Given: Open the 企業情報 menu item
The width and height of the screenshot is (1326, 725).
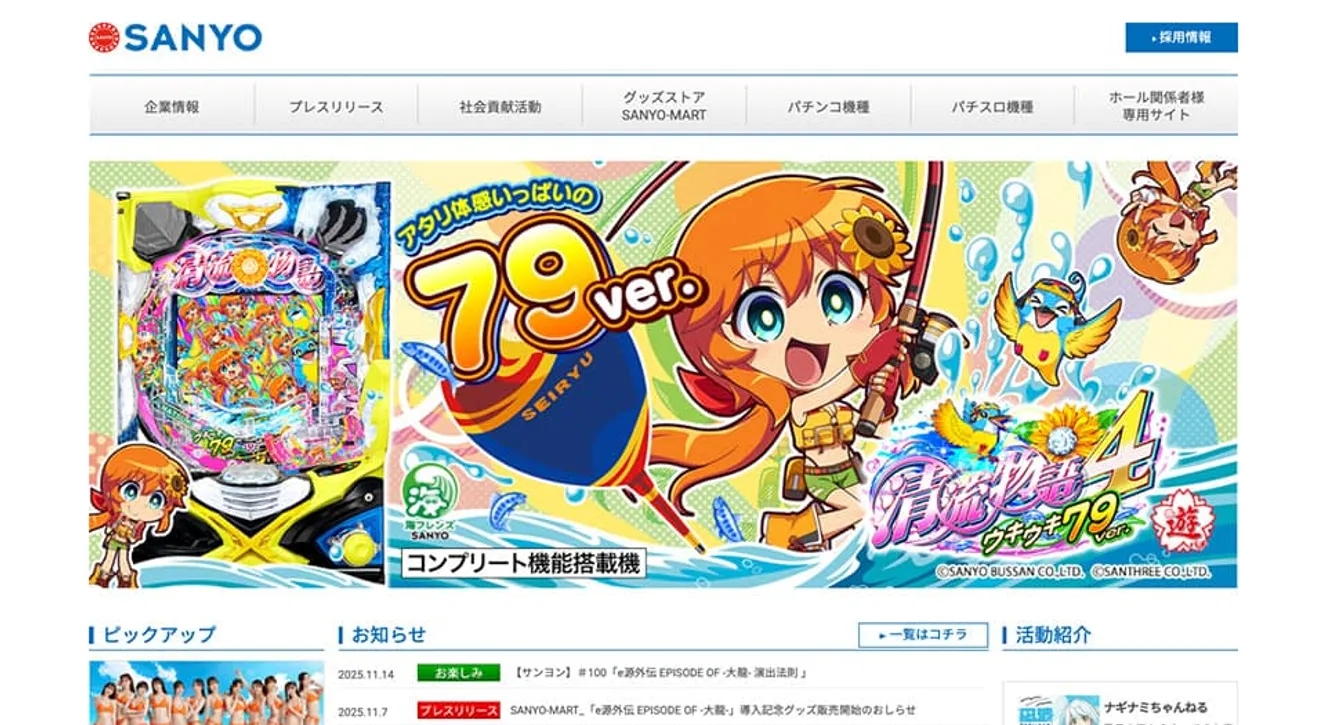Looking at the screenshot, I should [172, 106].
